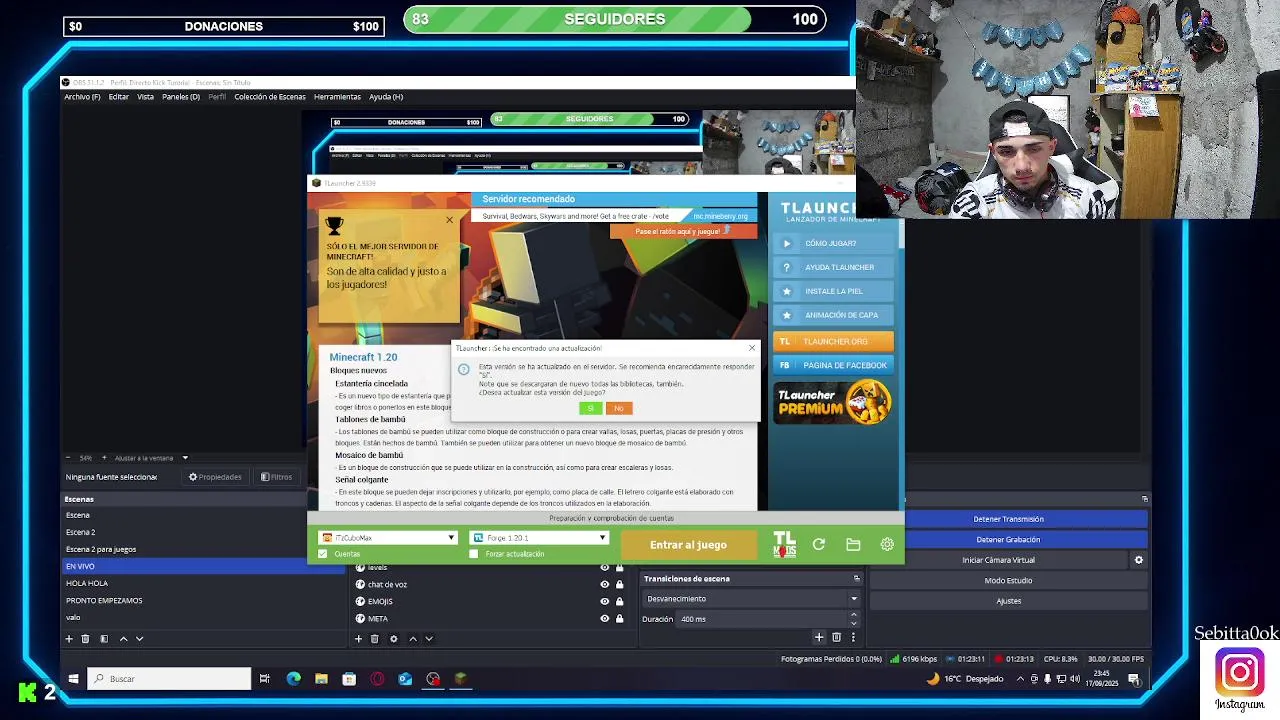Screen dimensions: 1280x720
Task: Open the Editar menu
Action: pos(119,97)
